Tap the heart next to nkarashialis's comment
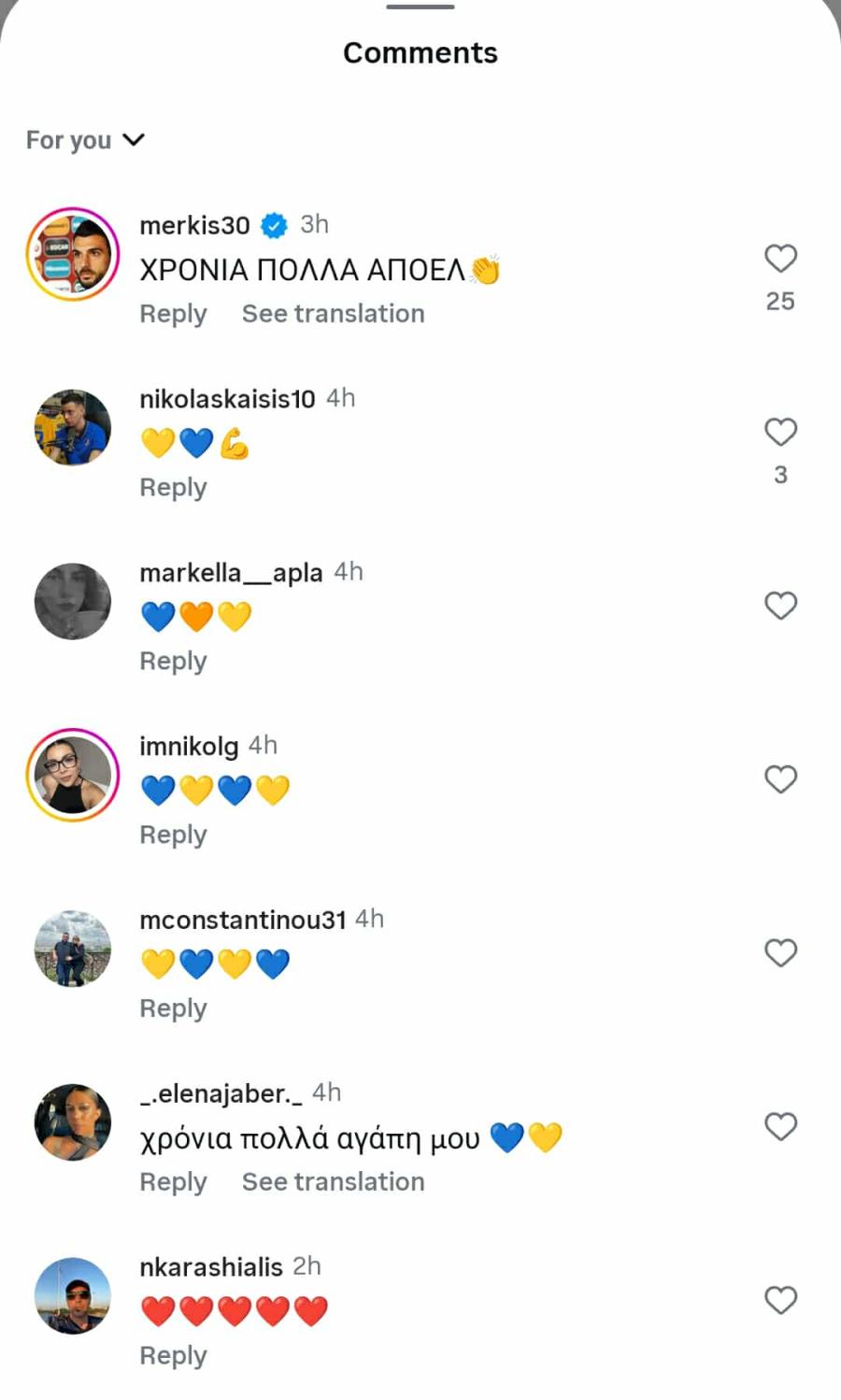Viewport: 841px width, 1400px height. 780,1300
